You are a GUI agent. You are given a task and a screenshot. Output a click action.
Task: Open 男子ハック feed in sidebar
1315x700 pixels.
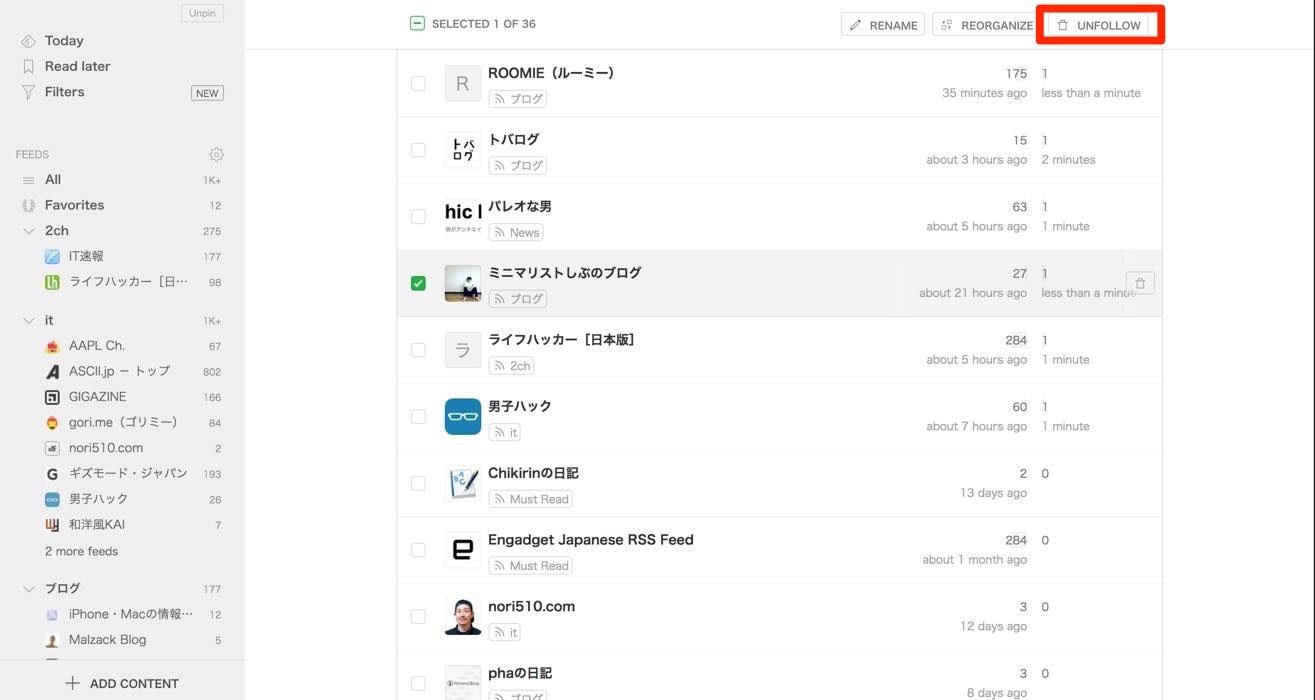click(98, 499)
